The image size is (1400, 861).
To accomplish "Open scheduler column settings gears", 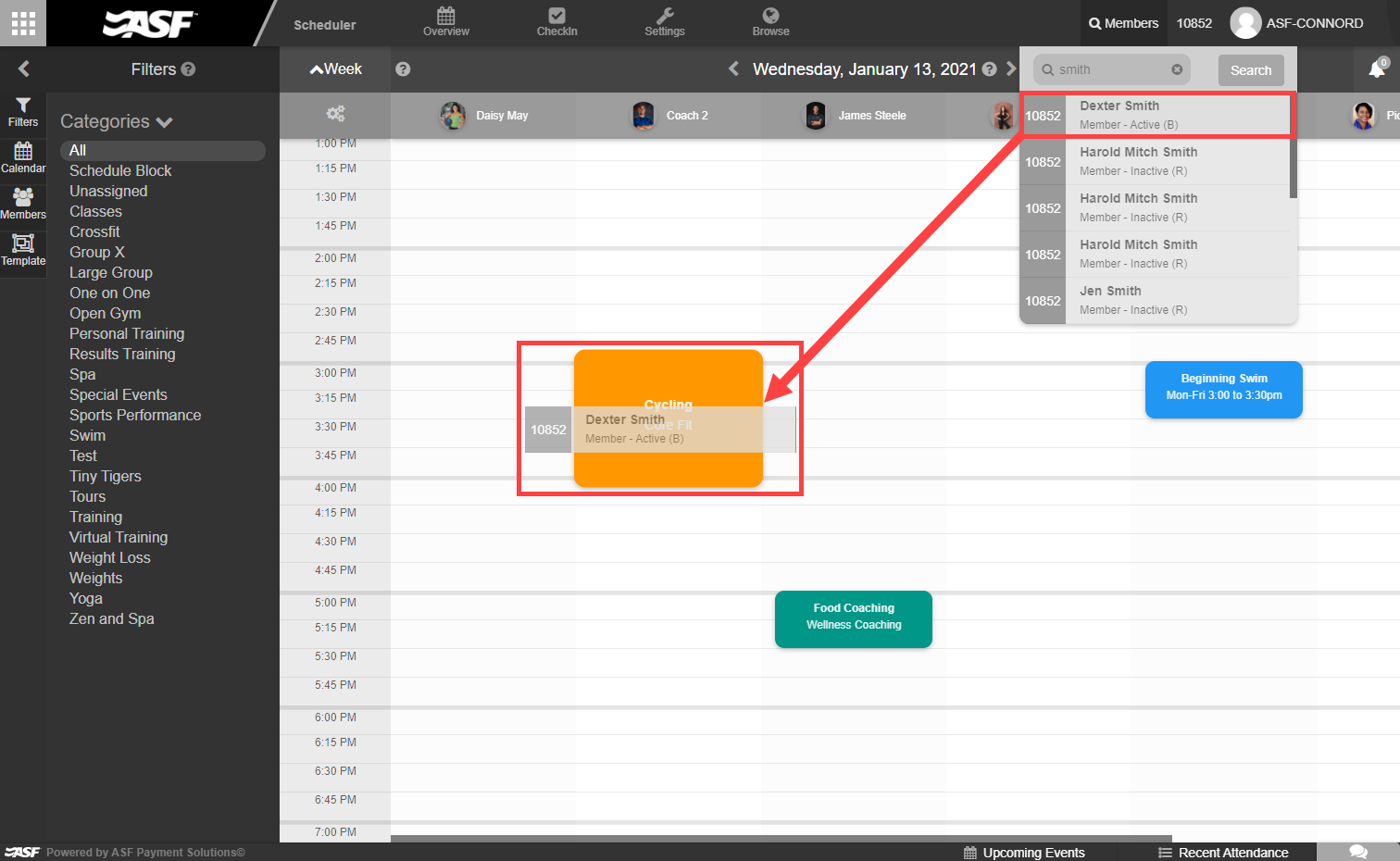I will coord(335,114).
